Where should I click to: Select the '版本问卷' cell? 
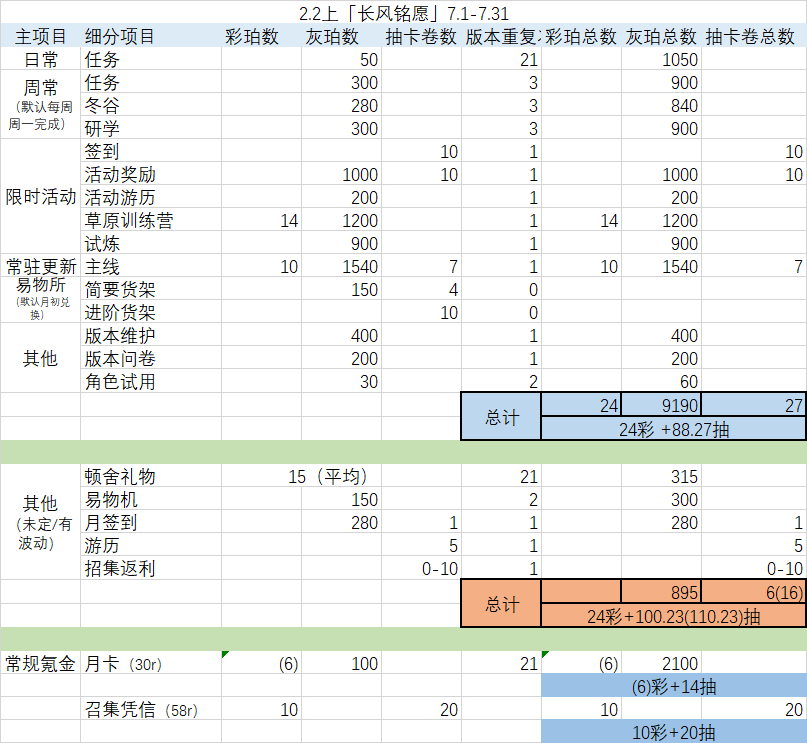point(151,358)
